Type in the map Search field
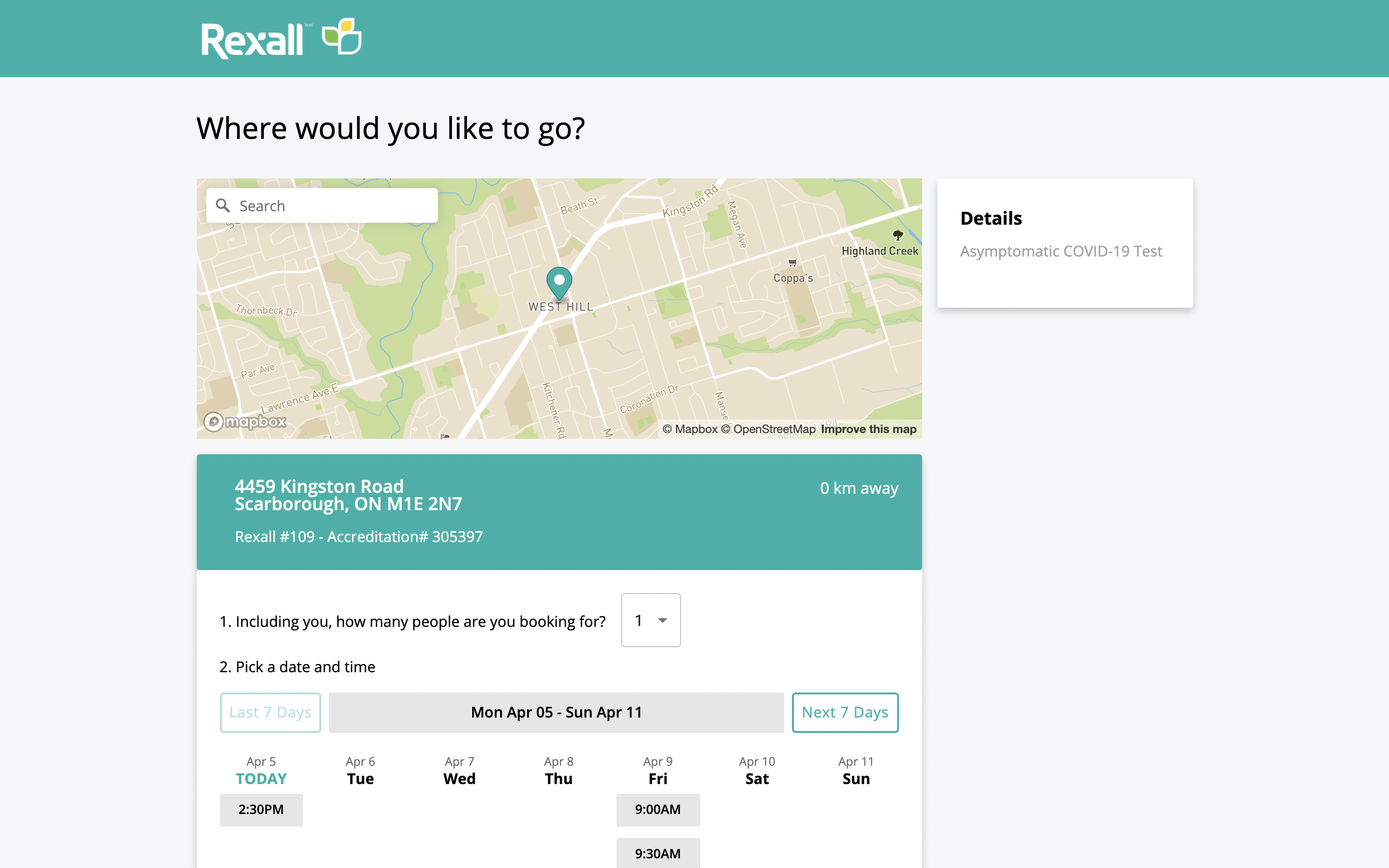The width and height of the screenshot is (1389, 868). 333,205
